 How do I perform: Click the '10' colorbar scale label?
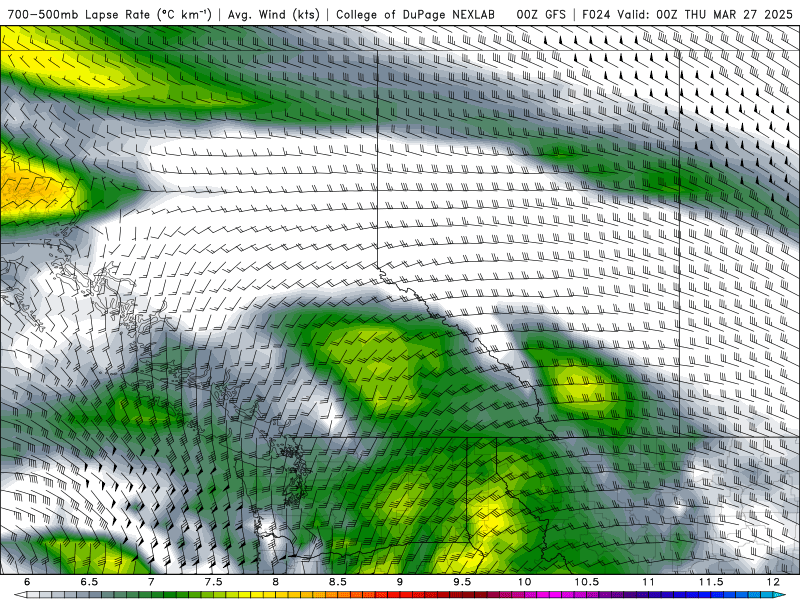524,582
